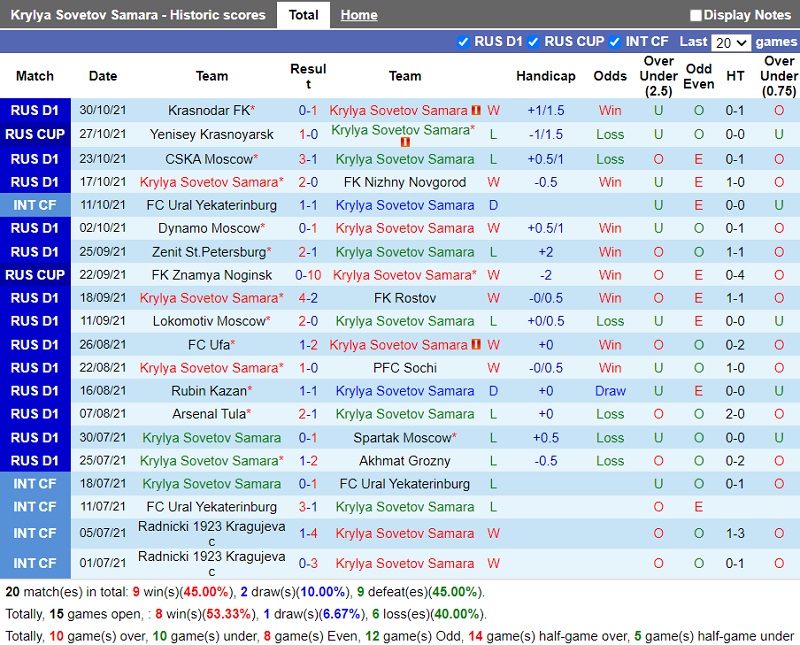Click HT score 1-3 in 05/07/21 row
The image size is (800, 645).
(x=735, y=533)
